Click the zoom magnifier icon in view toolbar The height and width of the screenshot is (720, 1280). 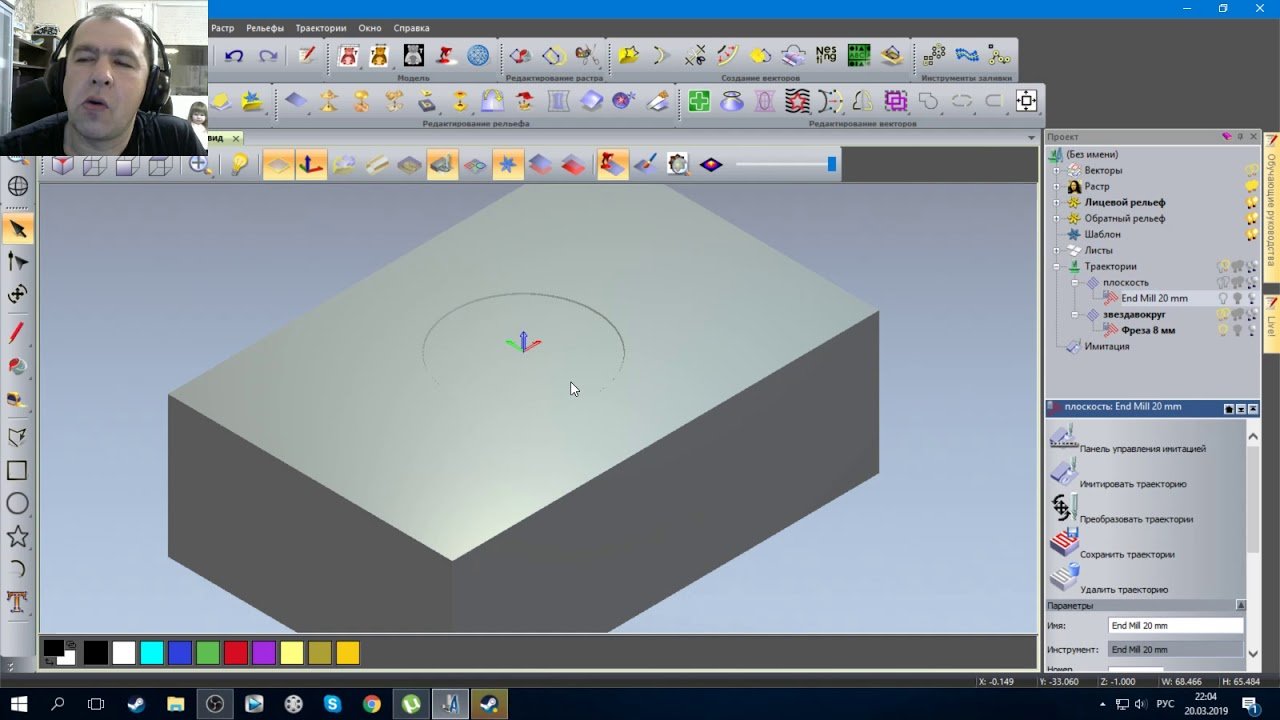pos(200,165)
